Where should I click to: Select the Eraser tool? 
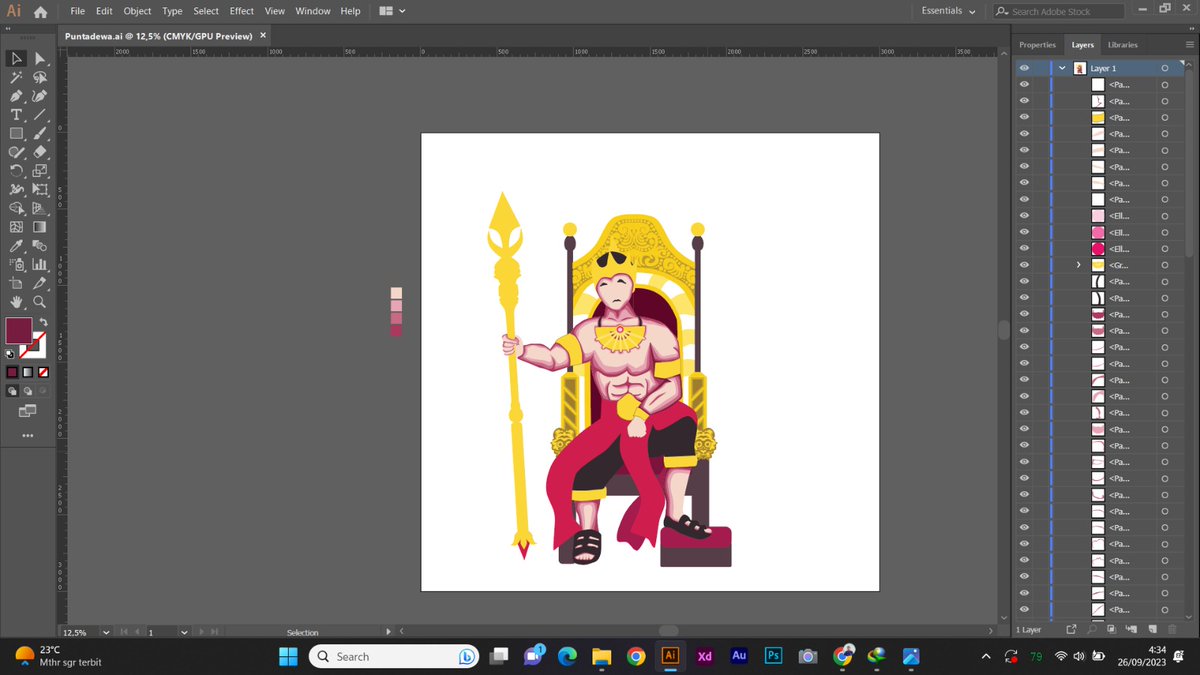coord(40,152)
